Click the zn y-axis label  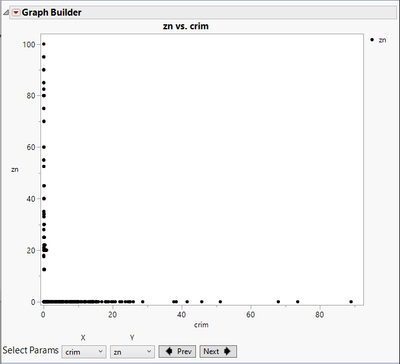[x=15, y=169]
